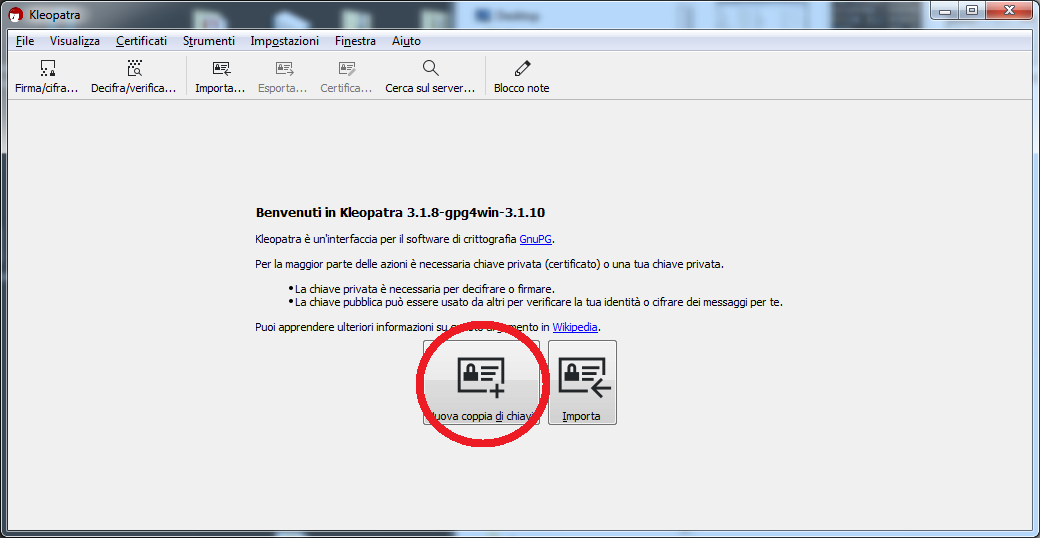Viewport: 1040px width, 538px height.
Task: Open the Certificati menu
Action: (141, 41)
